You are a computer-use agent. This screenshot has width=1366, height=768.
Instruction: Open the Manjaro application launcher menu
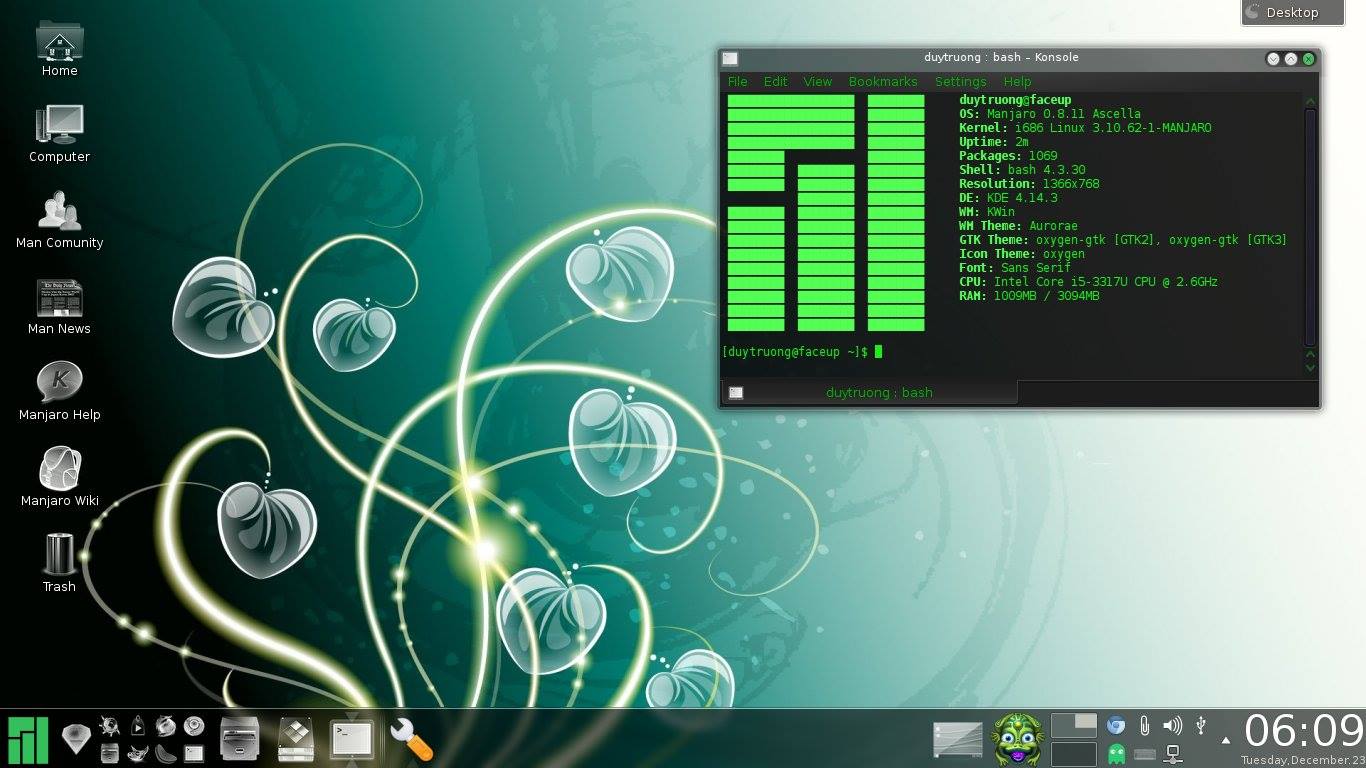tap(28, 740)
